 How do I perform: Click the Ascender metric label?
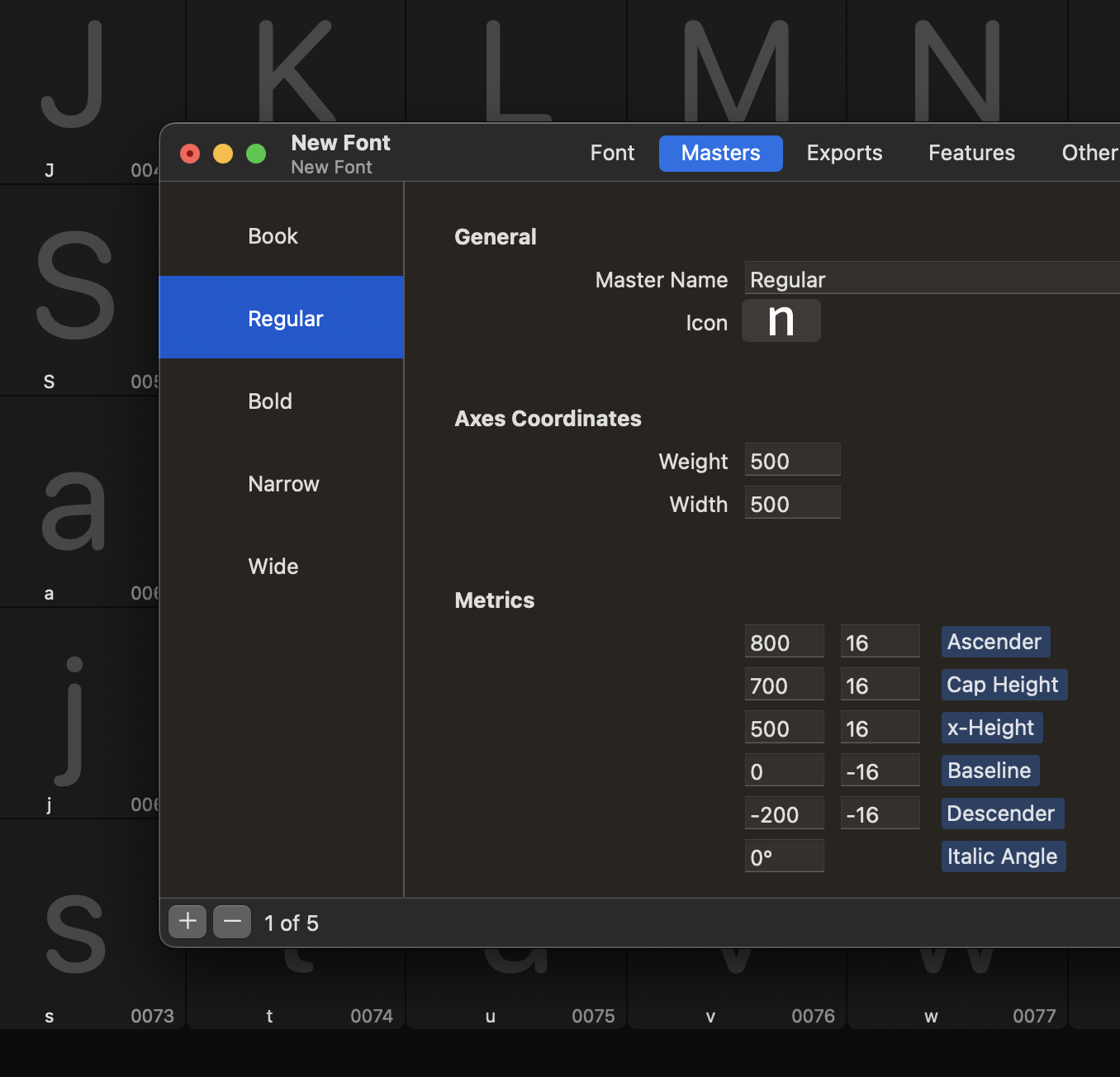click(995, 642)
